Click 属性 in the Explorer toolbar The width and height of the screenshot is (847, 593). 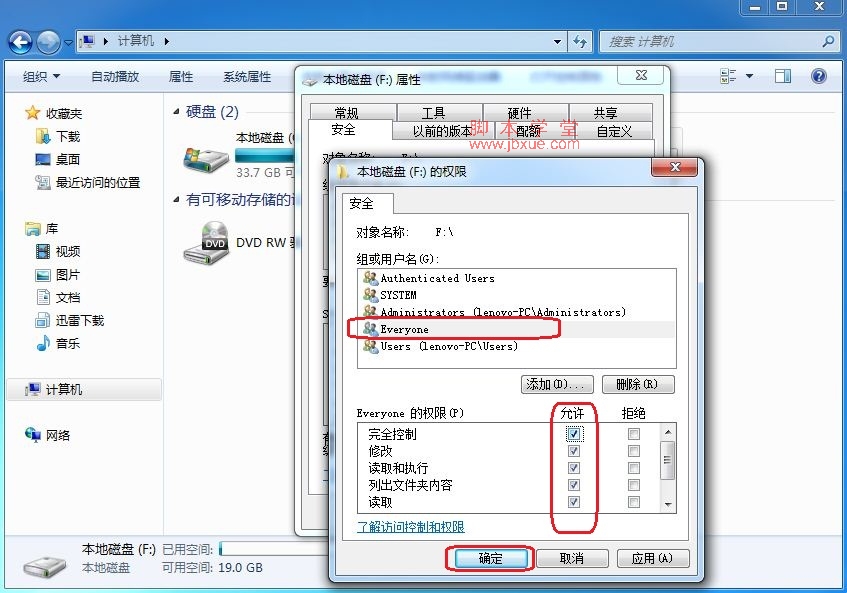click(181, 77)
